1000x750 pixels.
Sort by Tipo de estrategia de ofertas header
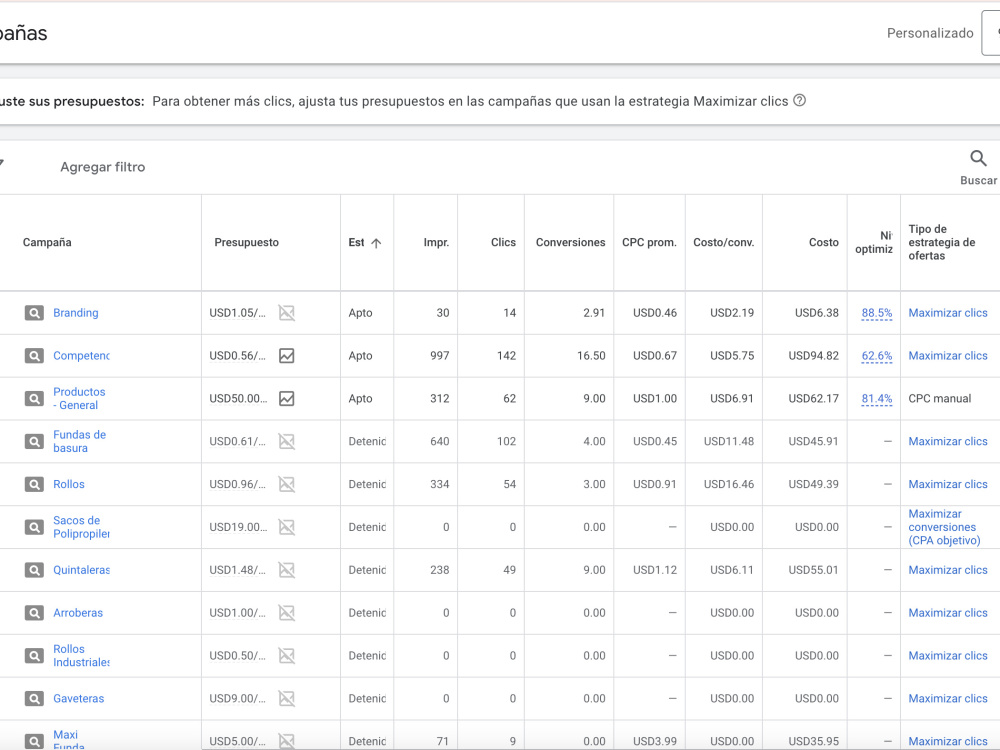coord(941,242)
